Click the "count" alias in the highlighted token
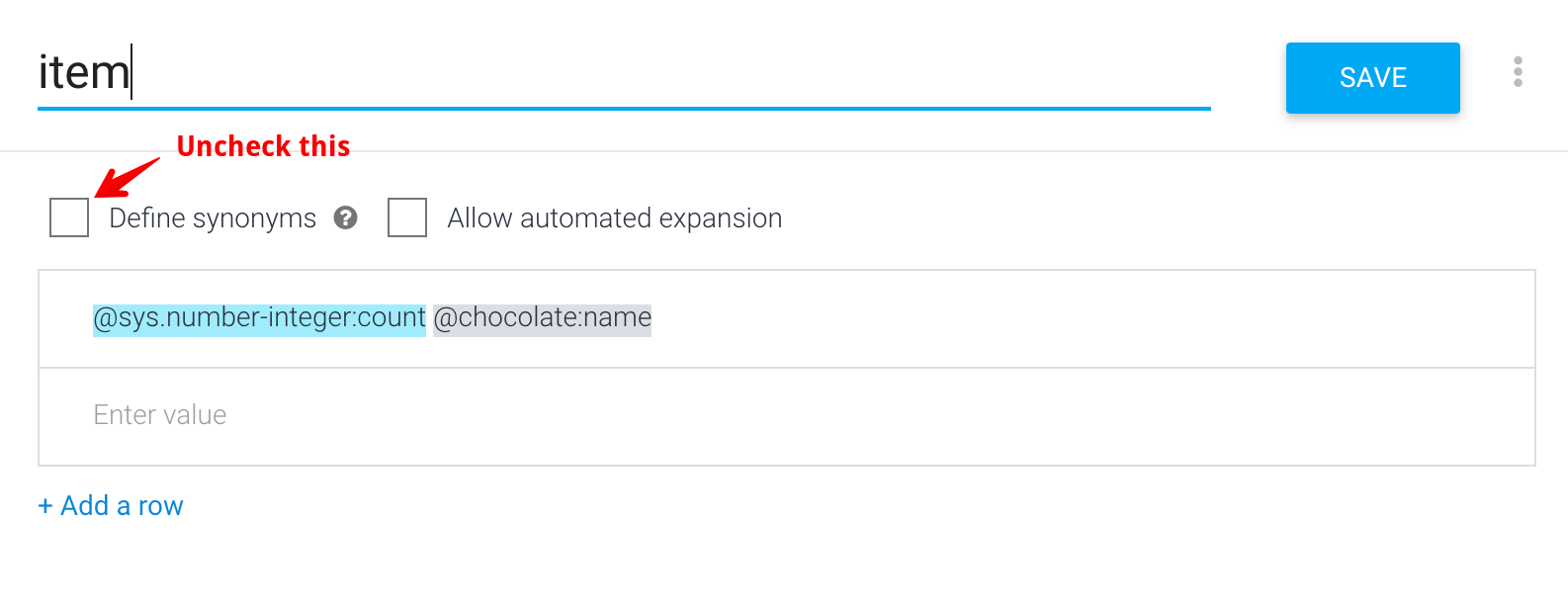This screenshot has height=603, width=1568. click(392, 318)
